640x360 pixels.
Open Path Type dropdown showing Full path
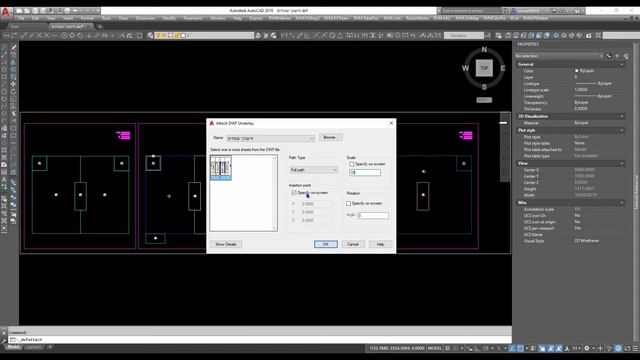313,170
